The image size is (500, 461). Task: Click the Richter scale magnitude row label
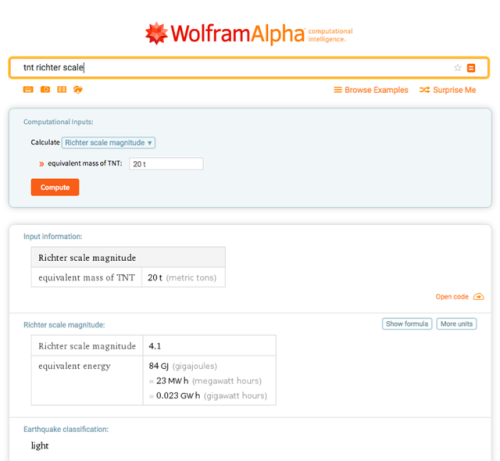coord(87,346)
